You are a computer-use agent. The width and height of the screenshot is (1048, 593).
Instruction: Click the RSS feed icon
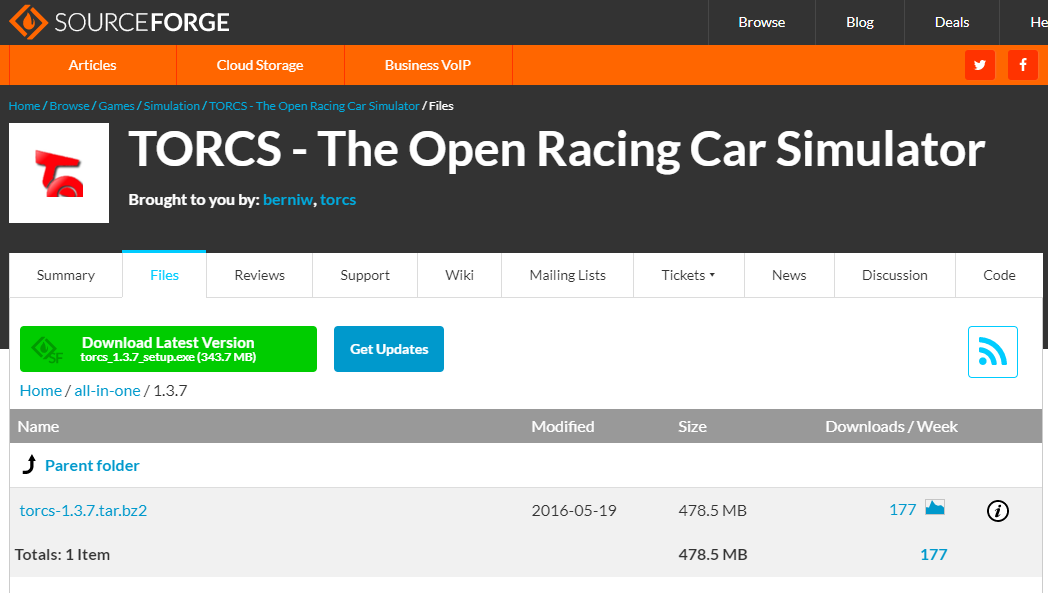pyautogui.click(x=992, y=352)
